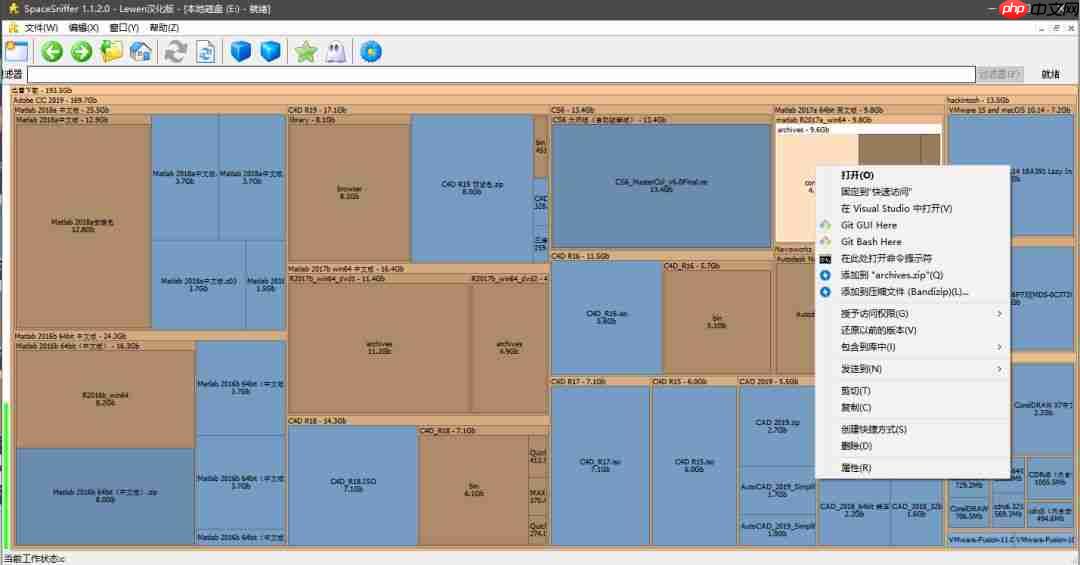
Task: Select the Matlab 2016b 64bit zip 8.0Gb block
Action: pos(105,496)
